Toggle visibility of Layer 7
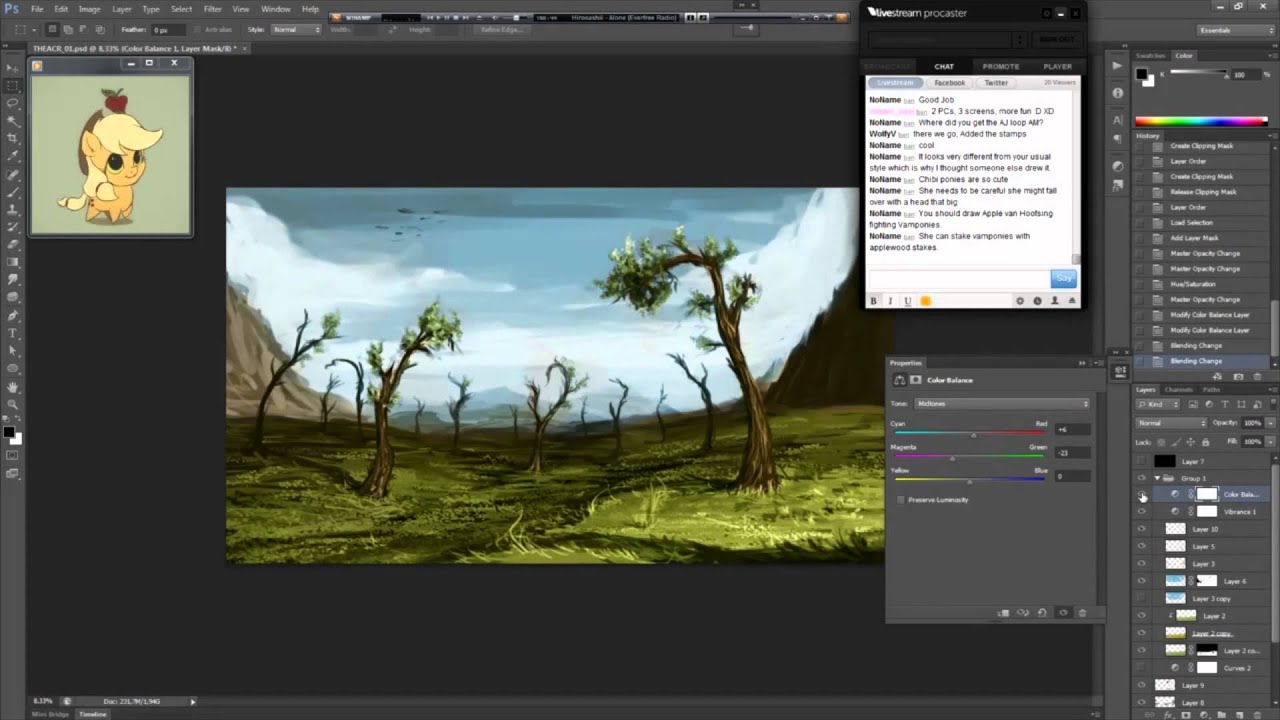This screenshot has height=720, width=1280. pos(1142,461)
